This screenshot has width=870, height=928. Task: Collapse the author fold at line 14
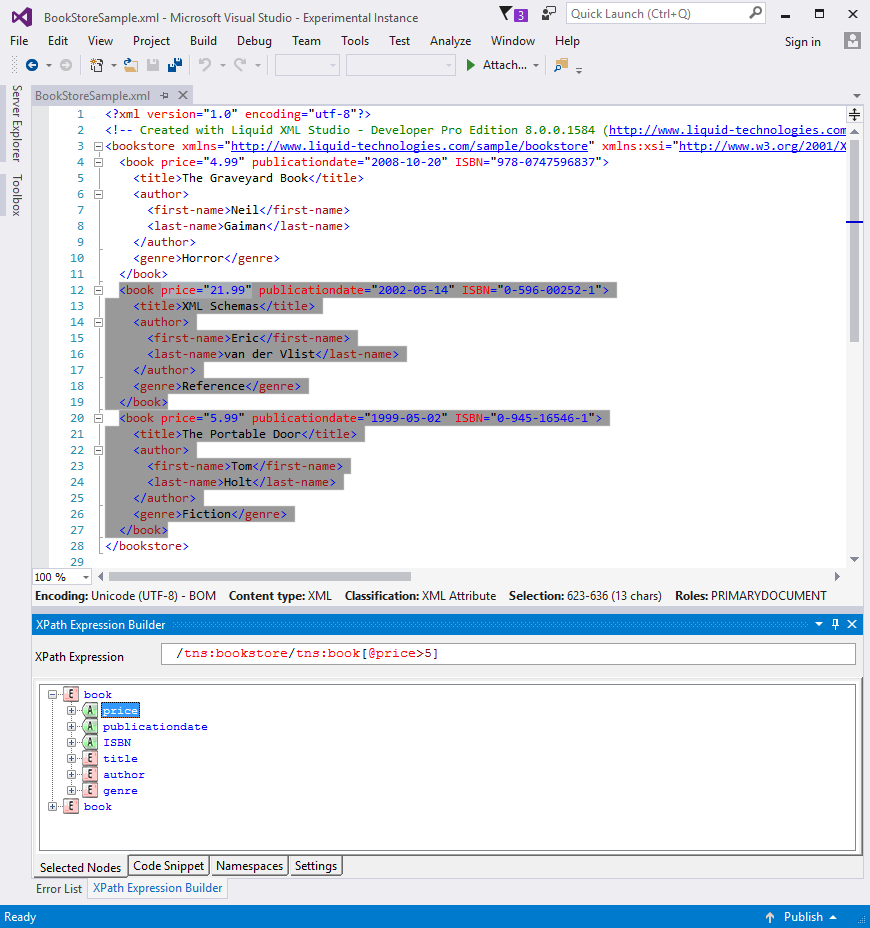(x=99, y=322)
